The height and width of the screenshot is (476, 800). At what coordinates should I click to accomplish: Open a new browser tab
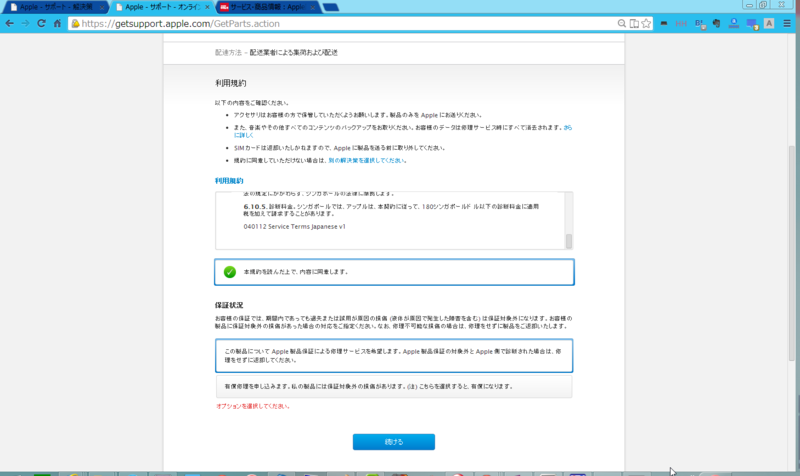[x=331, y=7]
